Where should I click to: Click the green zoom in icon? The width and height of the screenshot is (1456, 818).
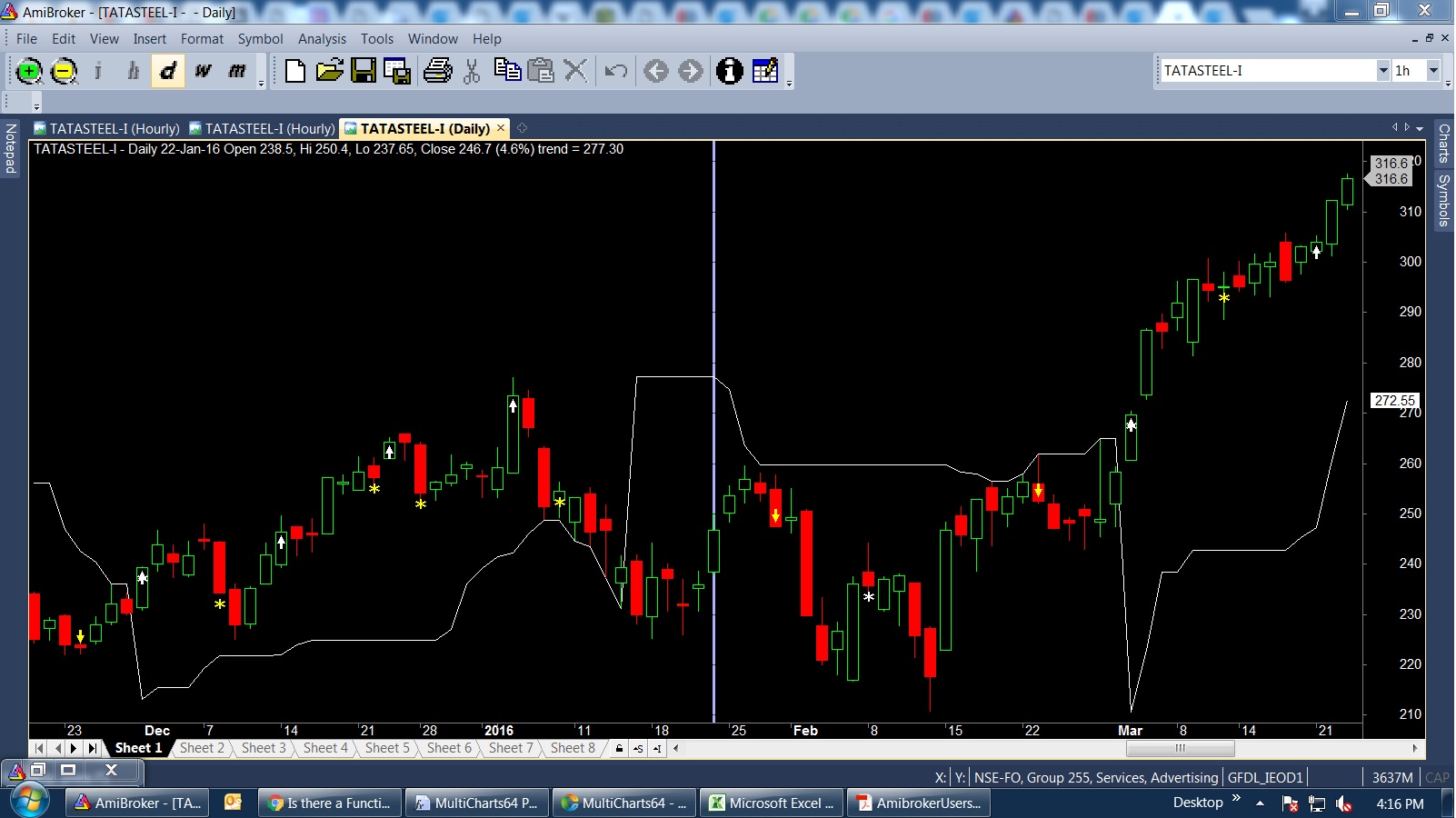pos(29,71)
